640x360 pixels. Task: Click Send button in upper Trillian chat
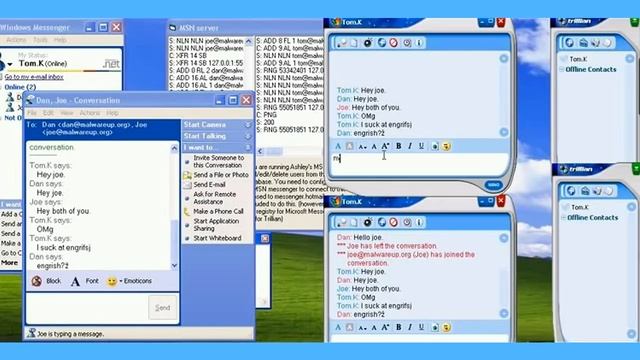pyautogui.click(x=493, y=185)
